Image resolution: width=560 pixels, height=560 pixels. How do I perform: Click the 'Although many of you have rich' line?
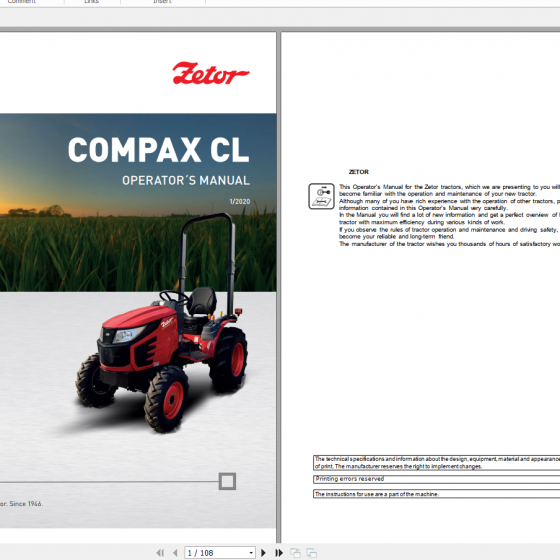[x=449, y=201]
